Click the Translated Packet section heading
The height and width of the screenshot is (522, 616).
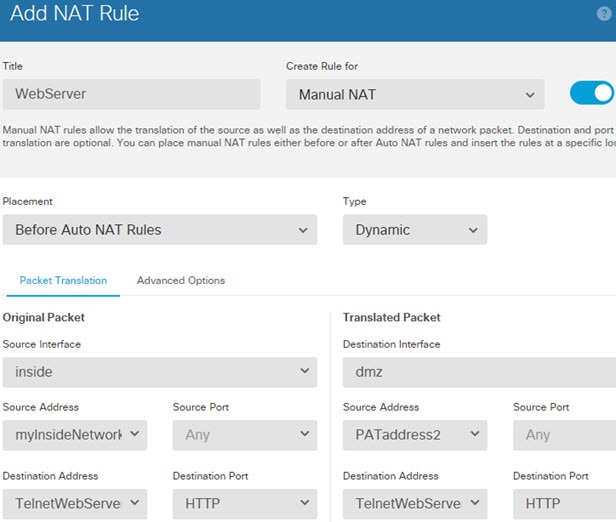392,317
